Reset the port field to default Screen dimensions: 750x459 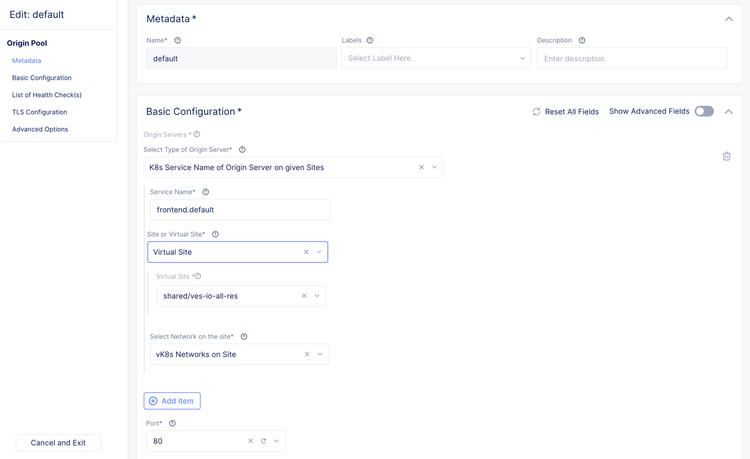tap(264, 441)
